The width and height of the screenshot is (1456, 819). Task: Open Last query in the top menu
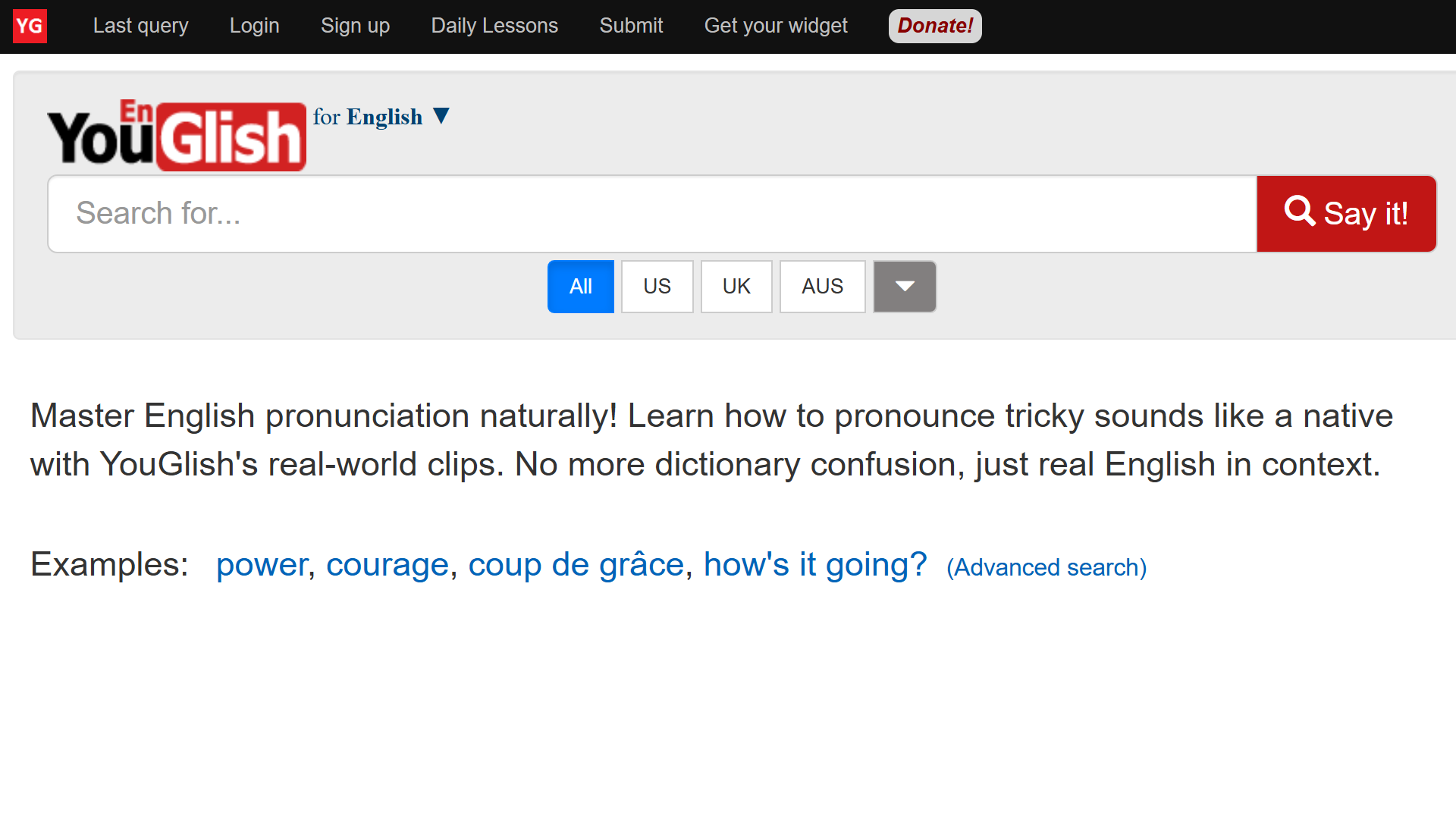point(141,26)
